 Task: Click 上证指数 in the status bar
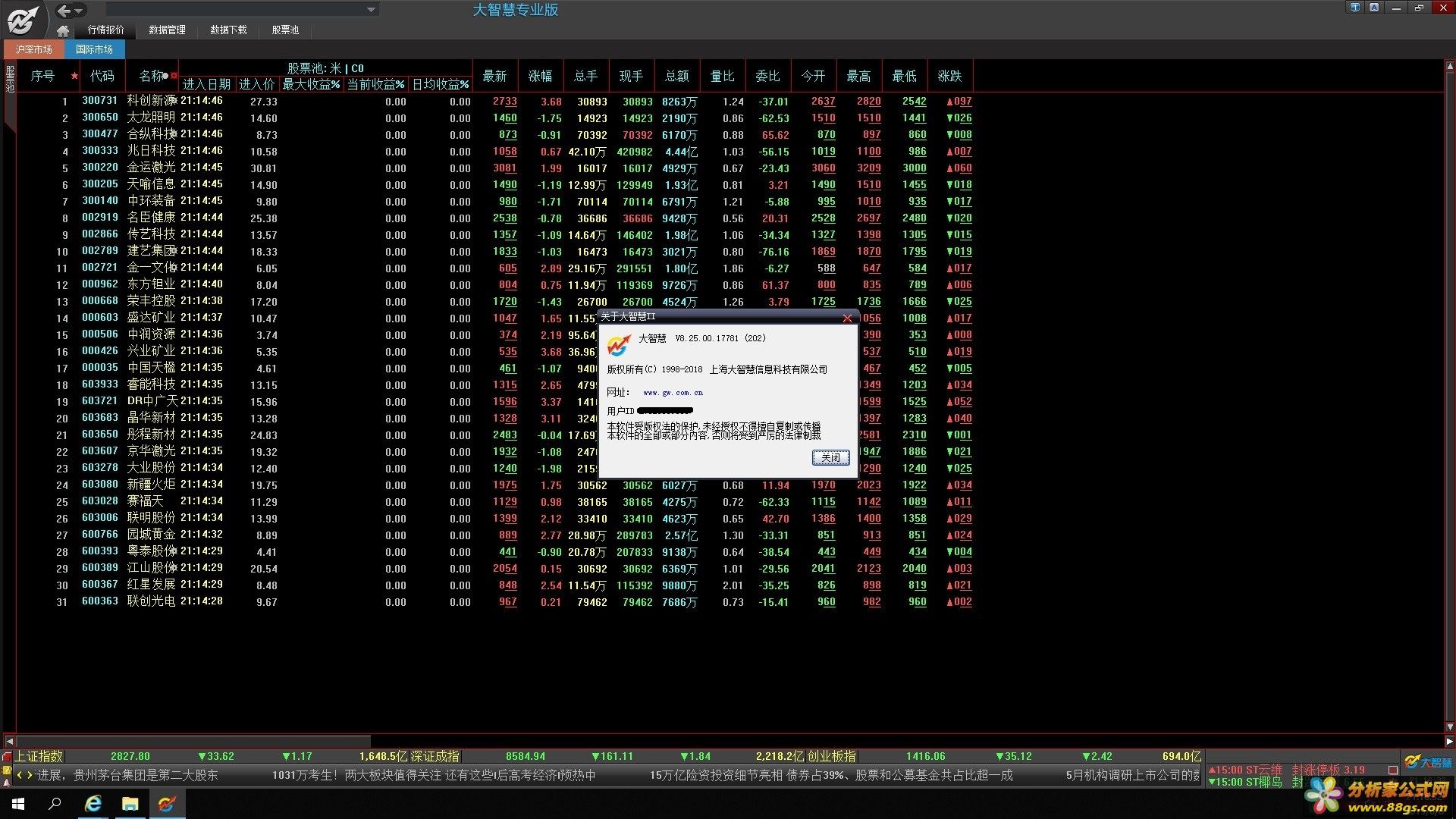[x=39, y=757]
